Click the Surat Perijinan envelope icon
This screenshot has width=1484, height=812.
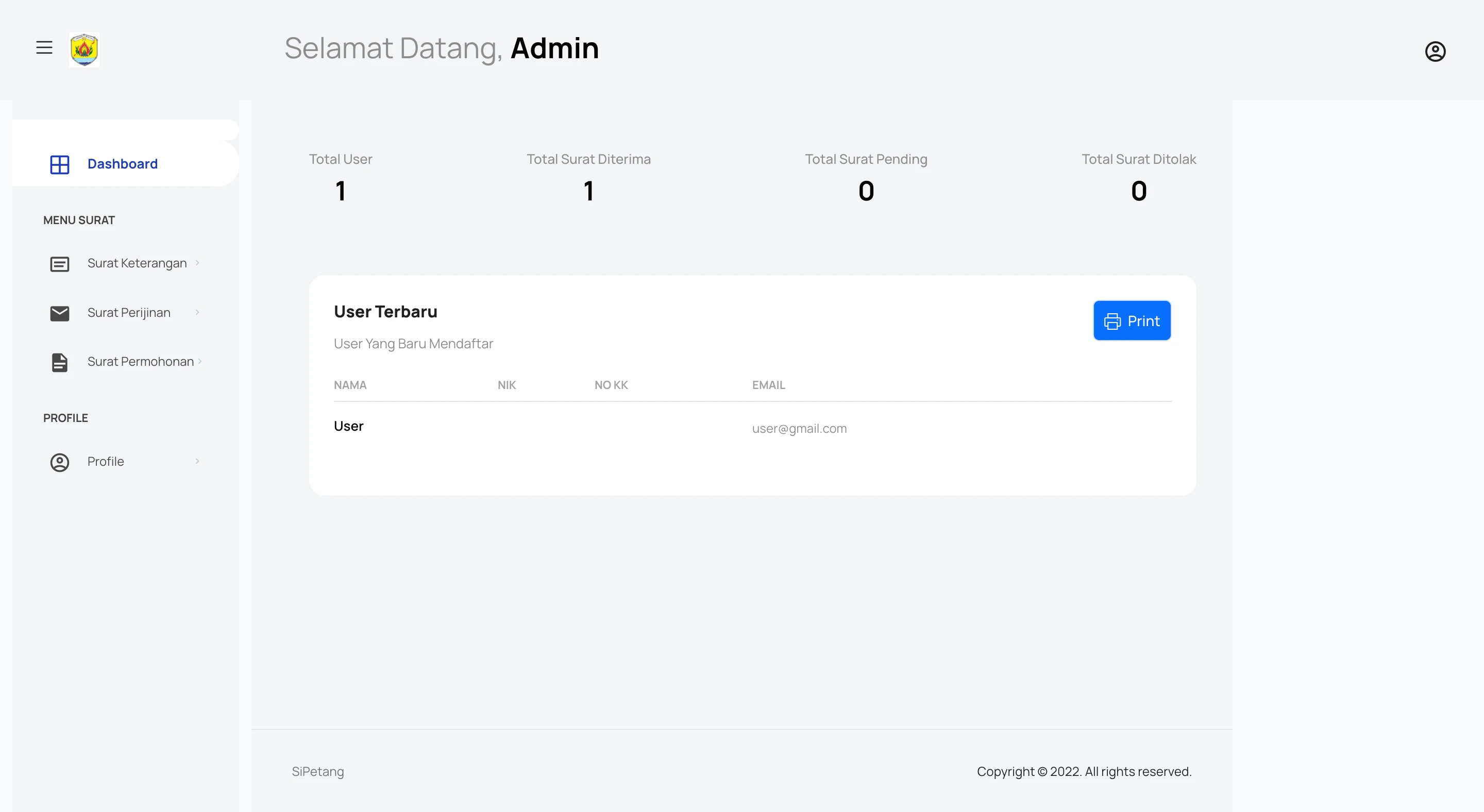[x=59, y=313]
